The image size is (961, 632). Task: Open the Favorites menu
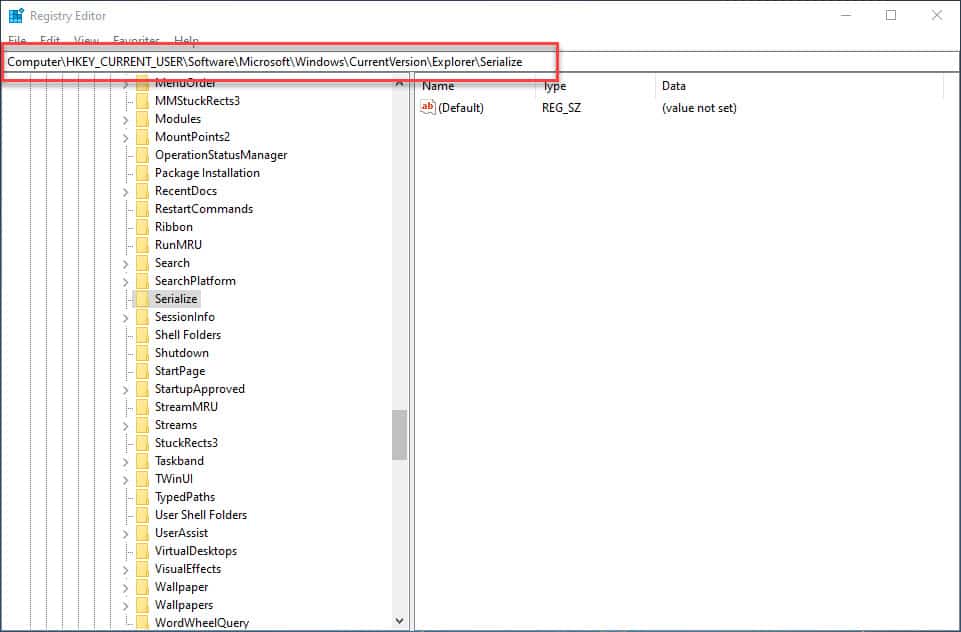point(136,40)
